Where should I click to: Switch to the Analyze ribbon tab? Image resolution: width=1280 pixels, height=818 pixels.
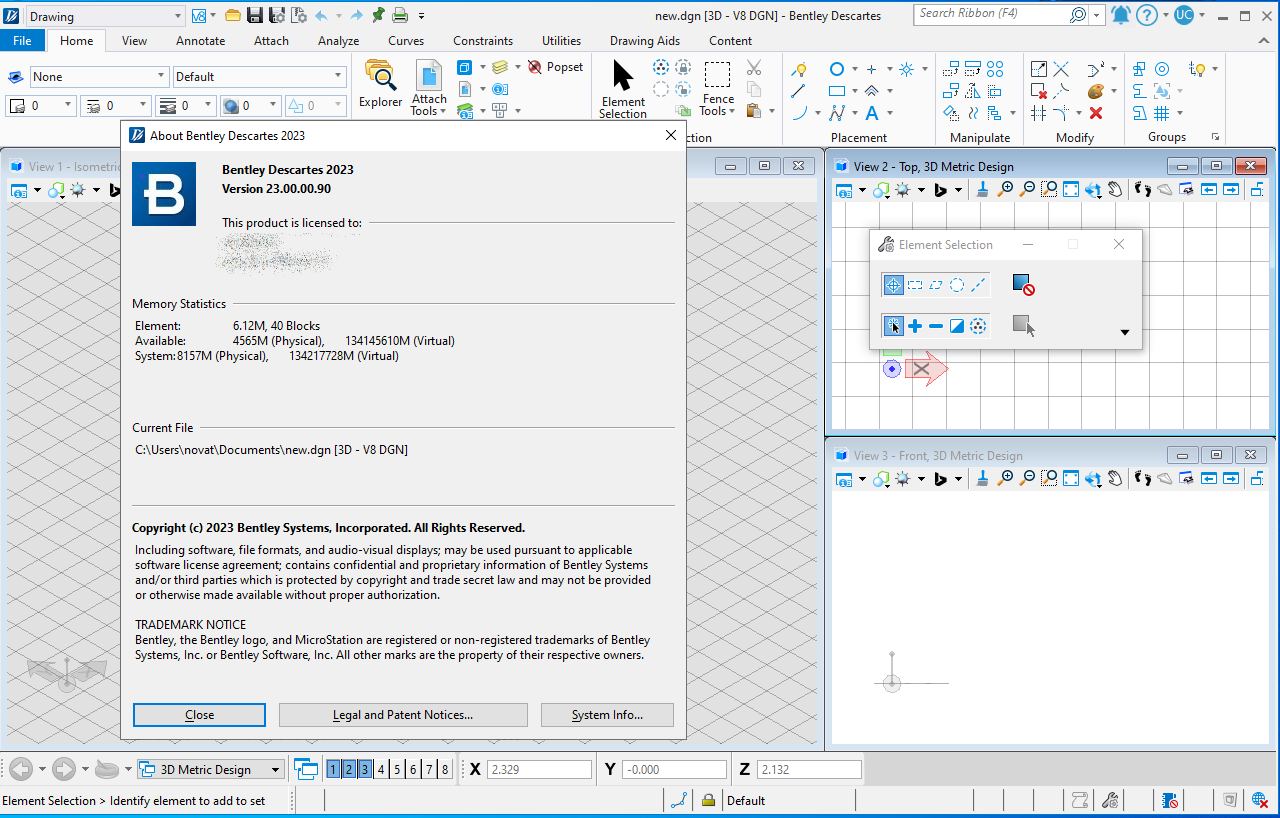(x=338, y=41)
